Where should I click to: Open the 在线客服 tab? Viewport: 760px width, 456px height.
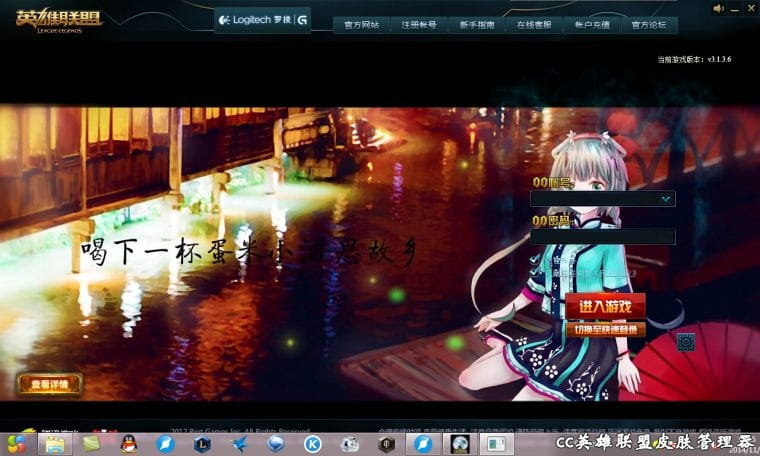click(534, 25)
